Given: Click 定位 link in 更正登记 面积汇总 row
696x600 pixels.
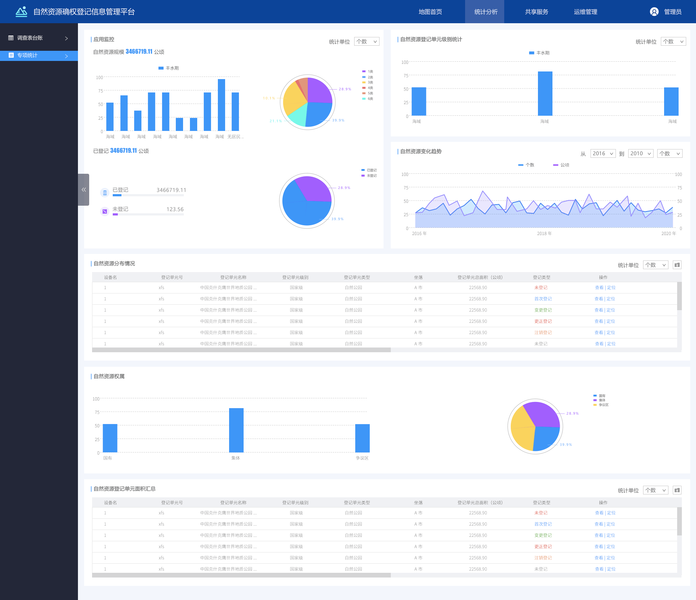Looking at the screenshot, I should pyautogui.click(x=611, y=547).
